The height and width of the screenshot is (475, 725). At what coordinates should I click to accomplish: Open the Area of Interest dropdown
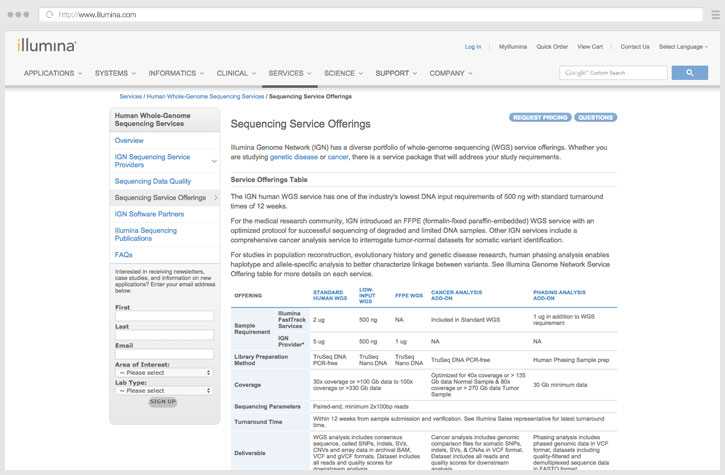point(164,373)
